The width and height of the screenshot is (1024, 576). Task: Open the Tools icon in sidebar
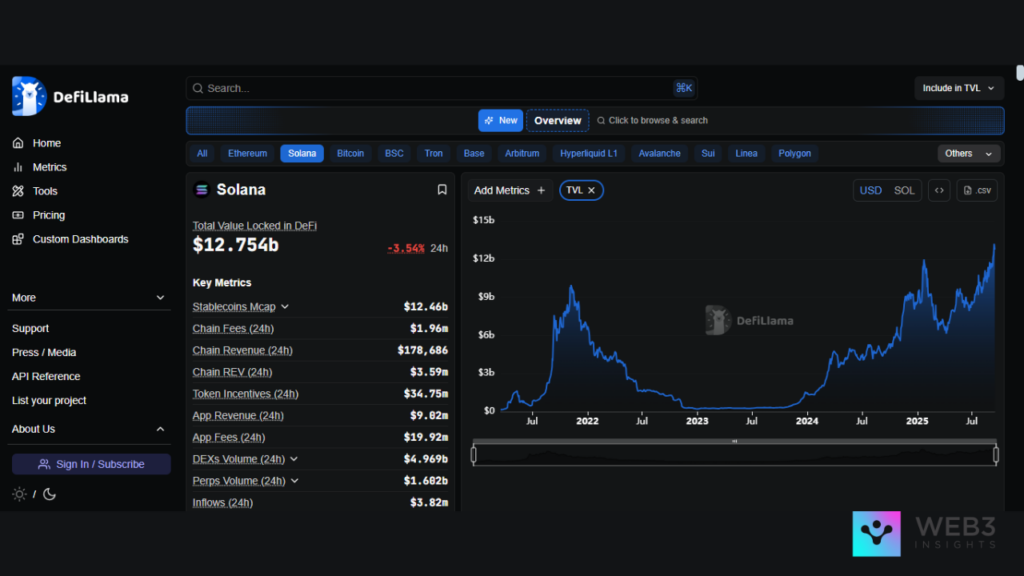(x=18, y=191)
